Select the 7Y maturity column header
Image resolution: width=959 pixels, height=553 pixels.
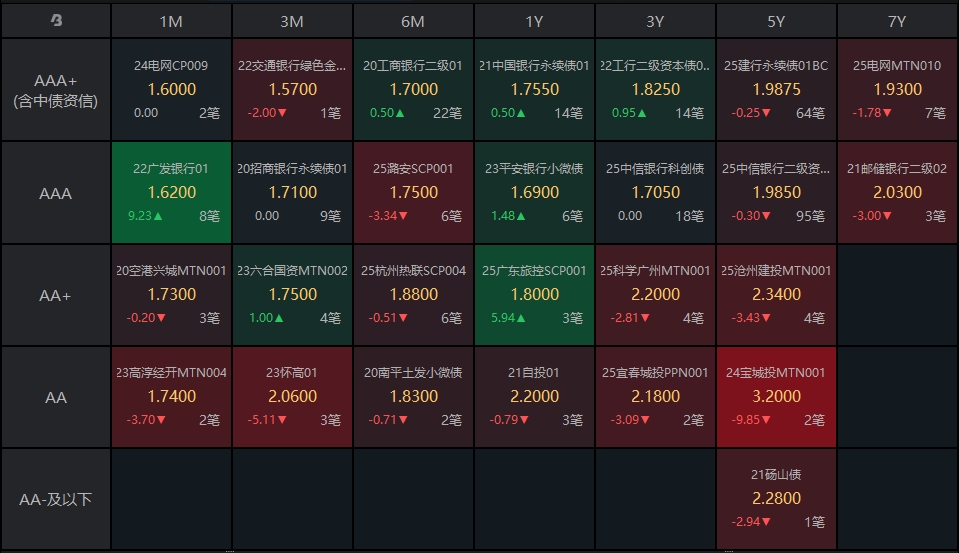pyautogui.click(x=897, y=21)
